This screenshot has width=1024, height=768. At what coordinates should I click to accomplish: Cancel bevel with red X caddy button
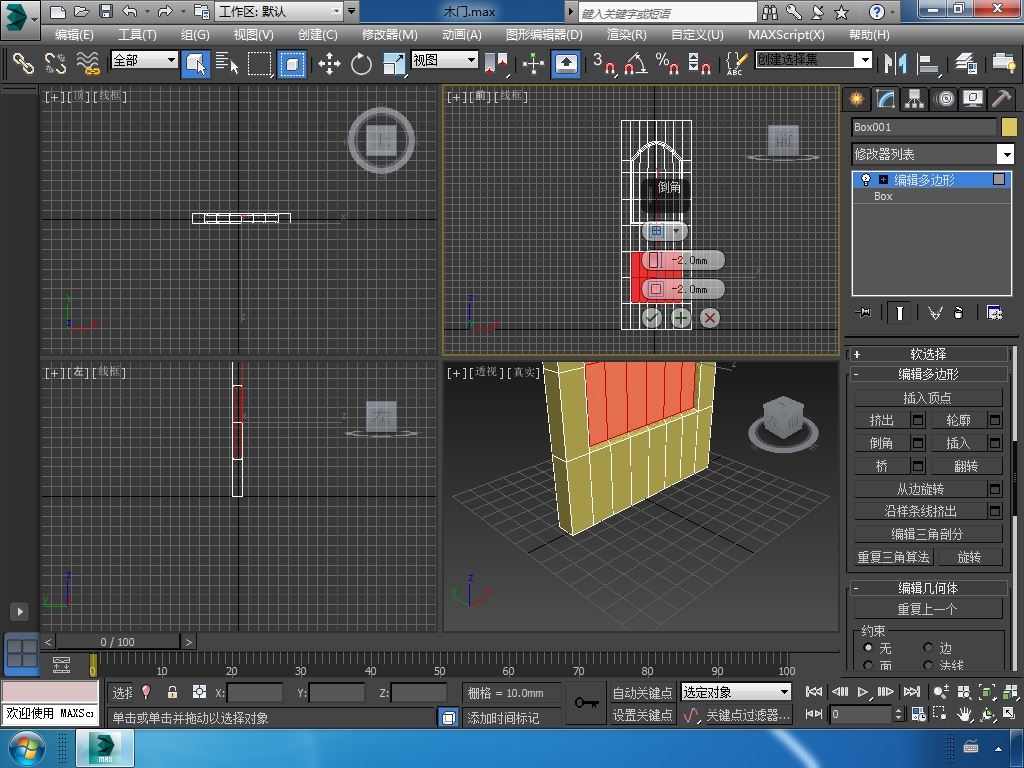[x=710, y=318]
